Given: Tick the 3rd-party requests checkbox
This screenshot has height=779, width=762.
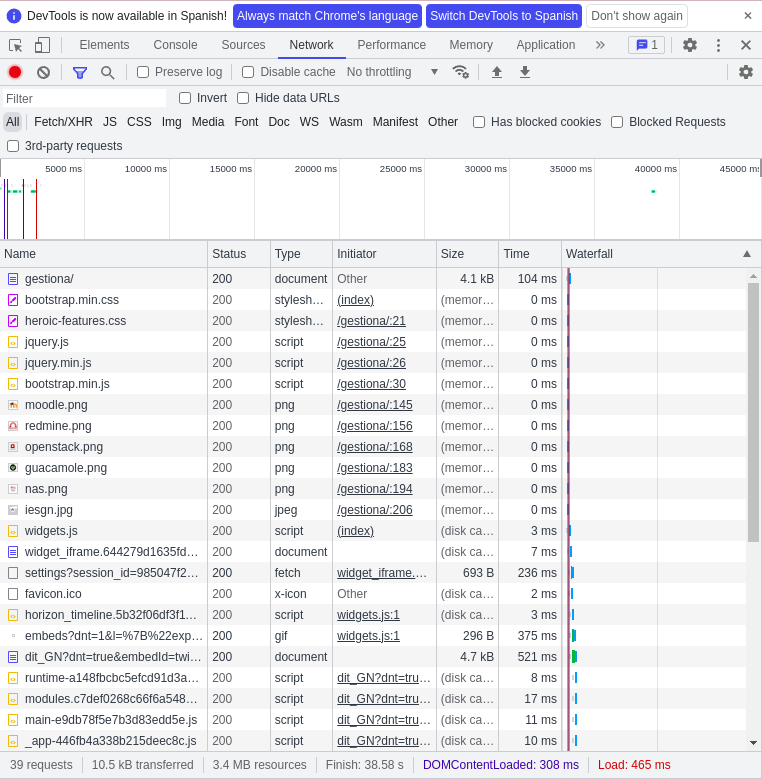Looking at the screenshot, I should [x=13, y=146].
